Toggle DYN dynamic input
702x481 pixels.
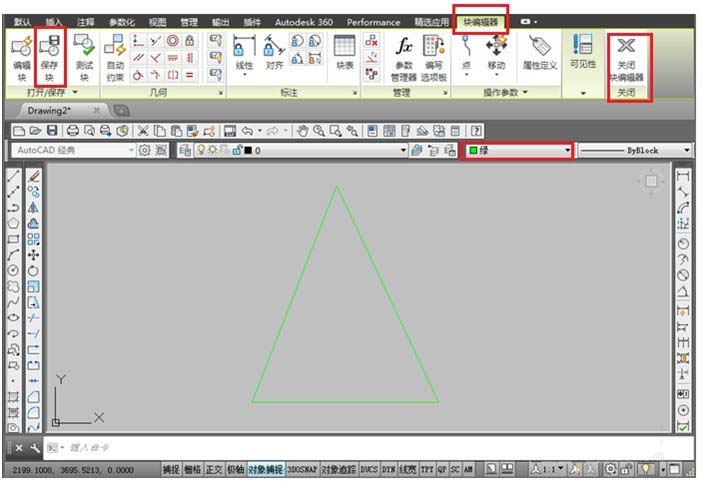click(388, 469)
